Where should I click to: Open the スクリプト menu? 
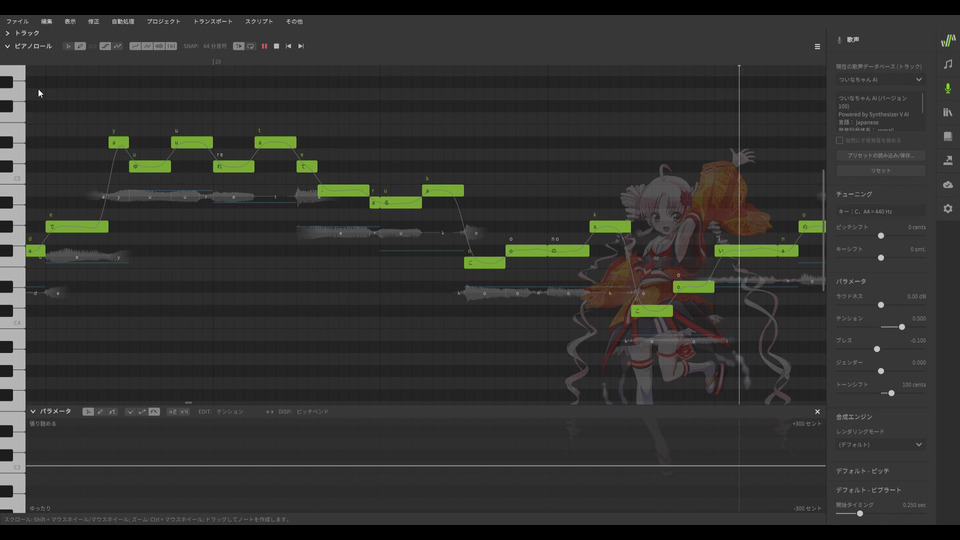click(259, 21)
